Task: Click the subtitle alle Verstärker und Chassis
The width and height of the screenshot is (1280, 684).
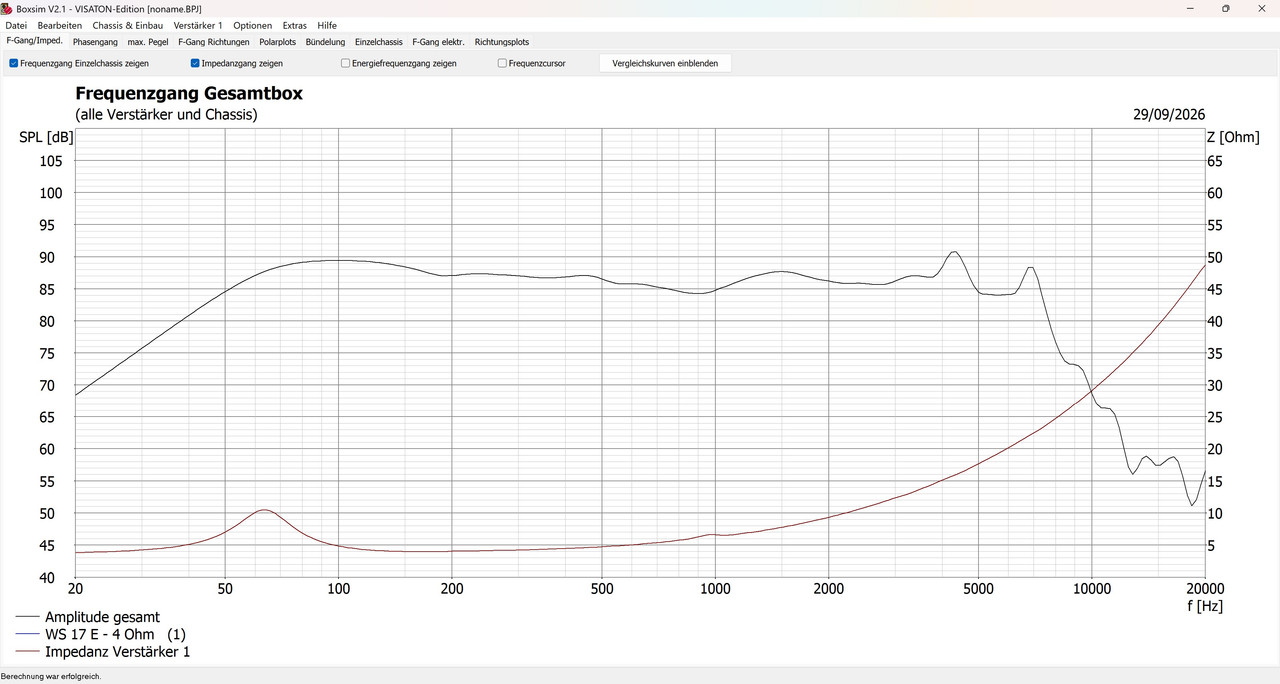Action: click(166, 114)
